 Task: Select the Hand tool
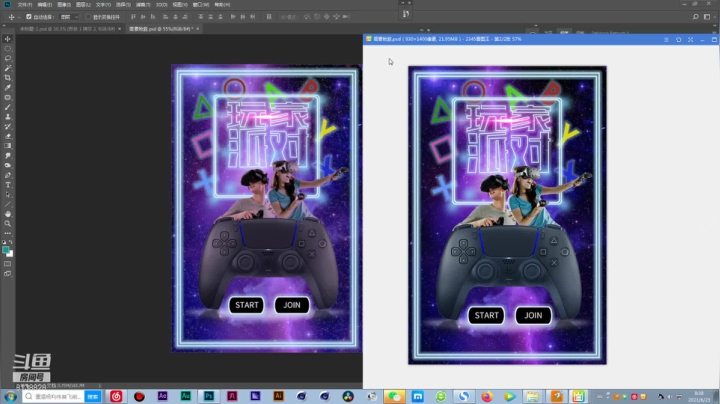(x=8, y=214)
